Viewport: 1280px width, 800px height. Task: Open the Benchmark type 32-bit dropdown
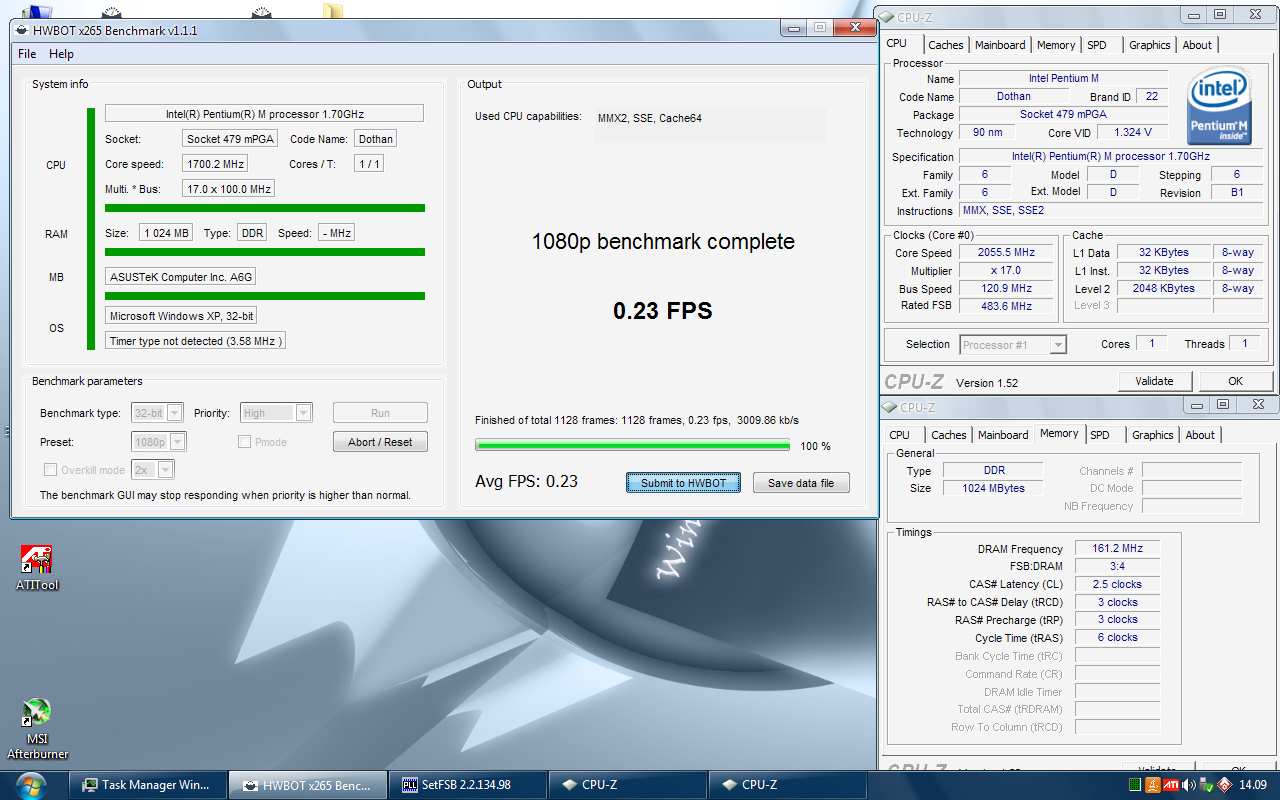[158, 413]
